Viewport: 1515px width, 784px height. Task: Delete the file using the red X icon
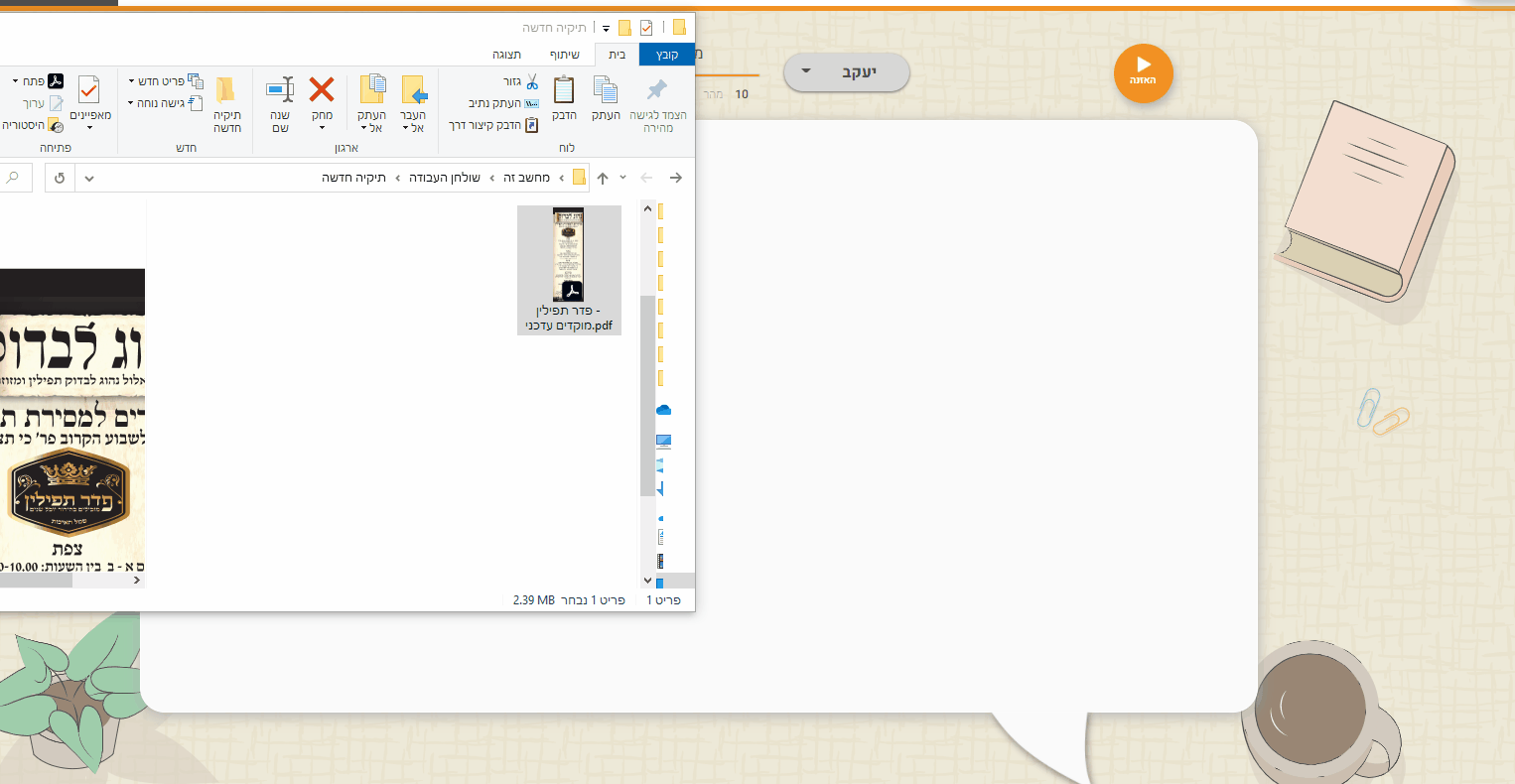click(x=322, y=91)
